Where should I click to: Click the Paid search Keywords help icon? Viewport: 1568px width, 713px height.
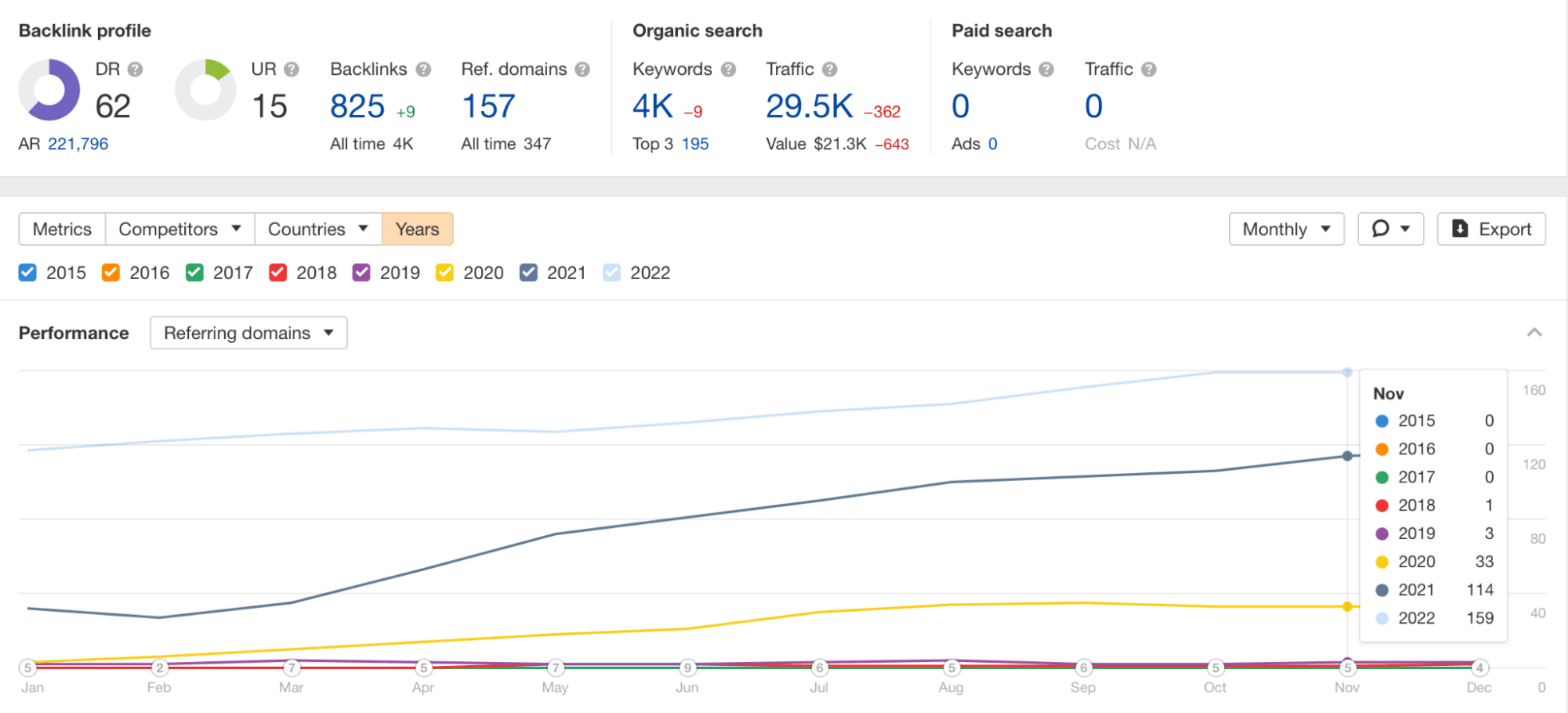click(1046, 69)
